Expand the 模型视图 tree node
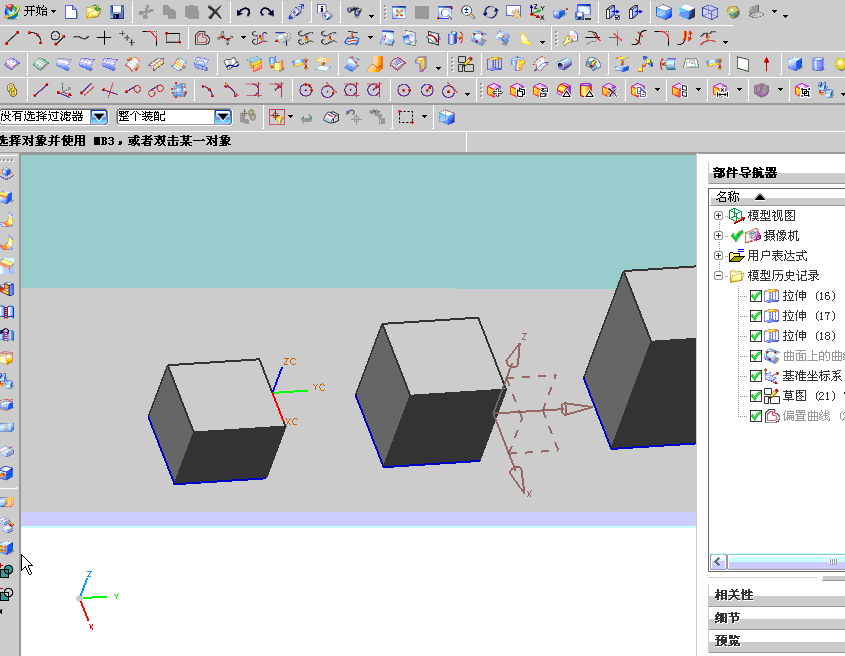The image size is (845, 656). pos(718,216)
